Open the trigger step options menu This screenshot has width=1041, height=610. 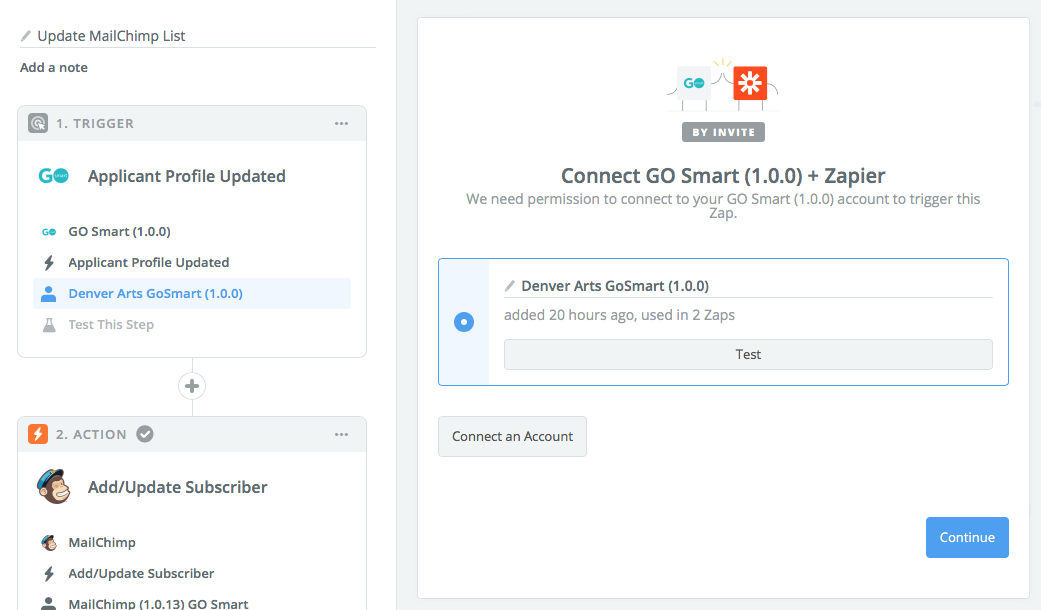(341, 123)
